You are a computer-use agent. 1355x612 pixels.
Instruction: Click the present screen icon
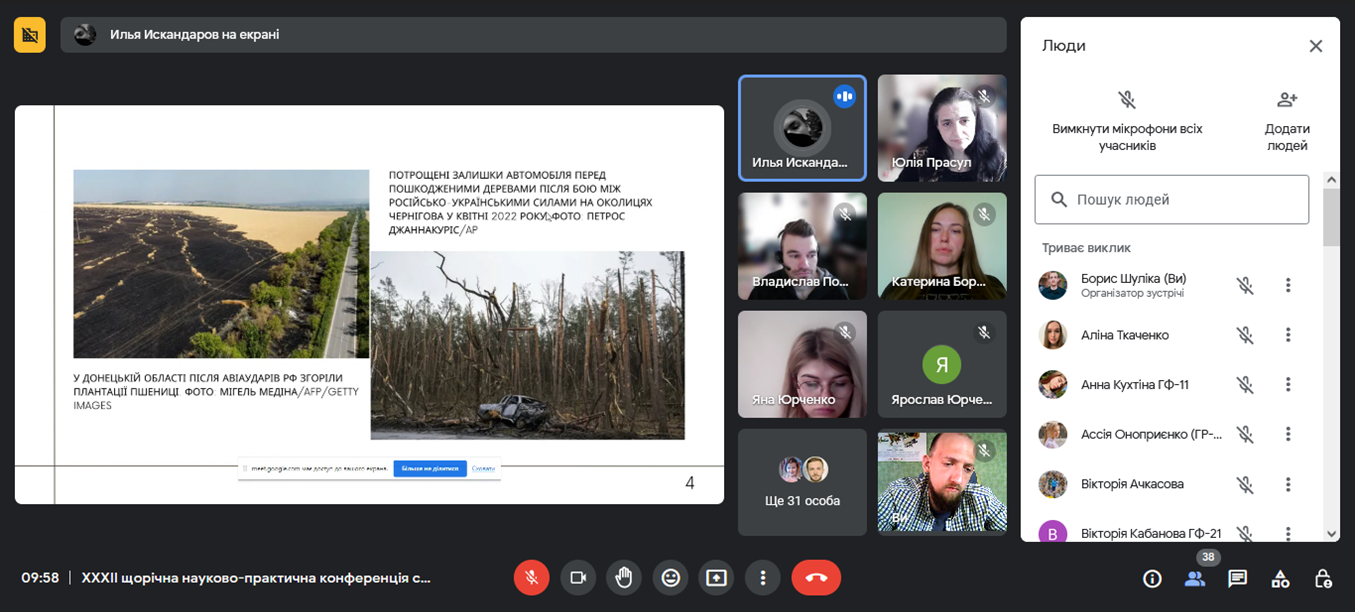click(716, 577)
